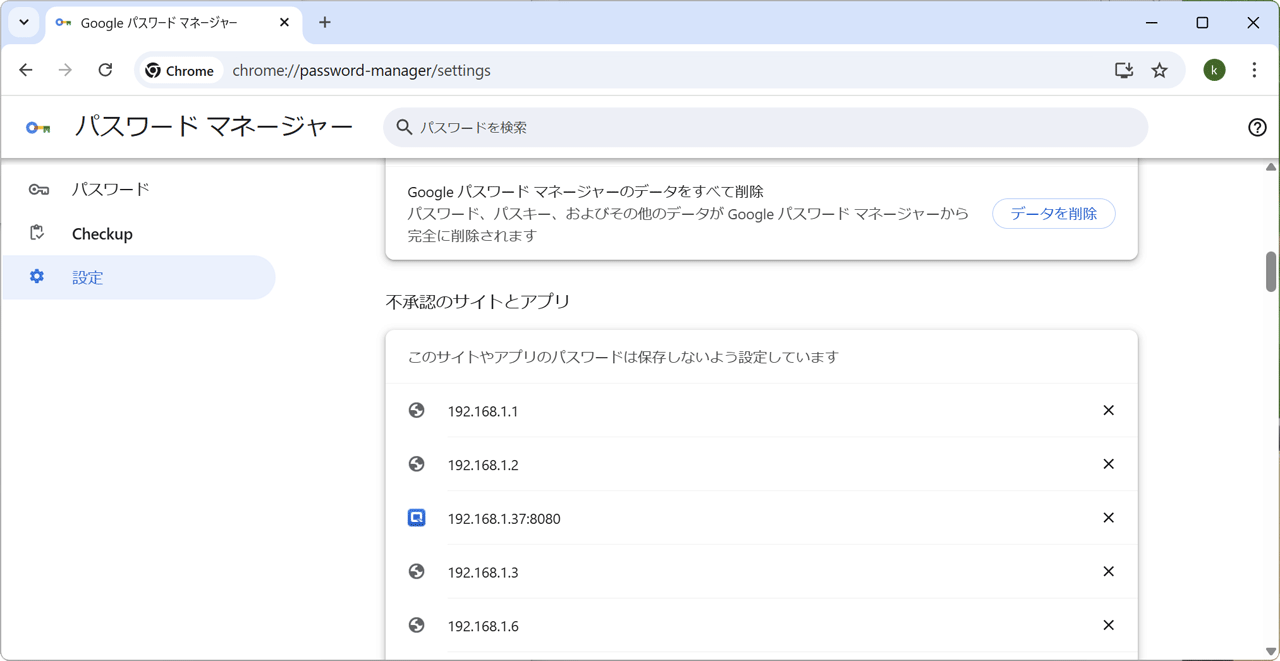
Task: Remove 192.168.1.1 from the blocked list
Action: click(1108, 410)
